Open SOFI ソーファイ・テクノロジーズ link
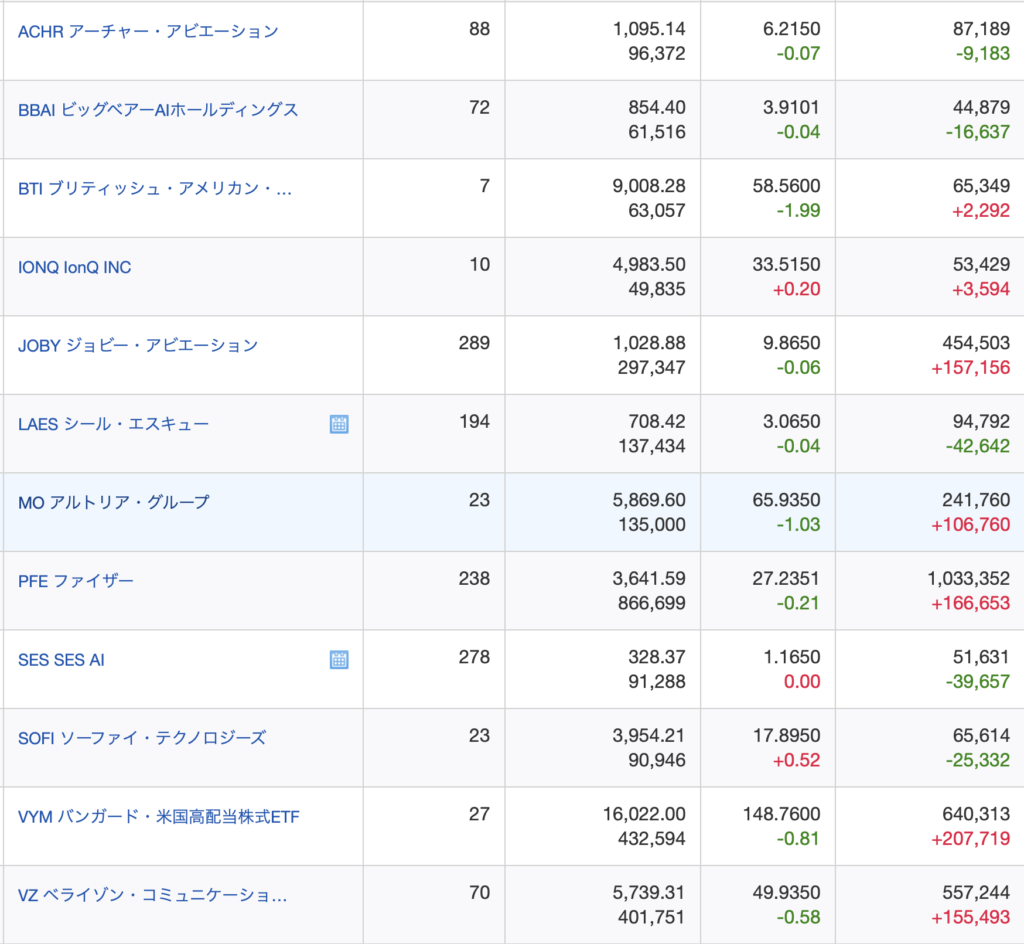Viewport: 1024px width, 944px height. coord(142,738)
